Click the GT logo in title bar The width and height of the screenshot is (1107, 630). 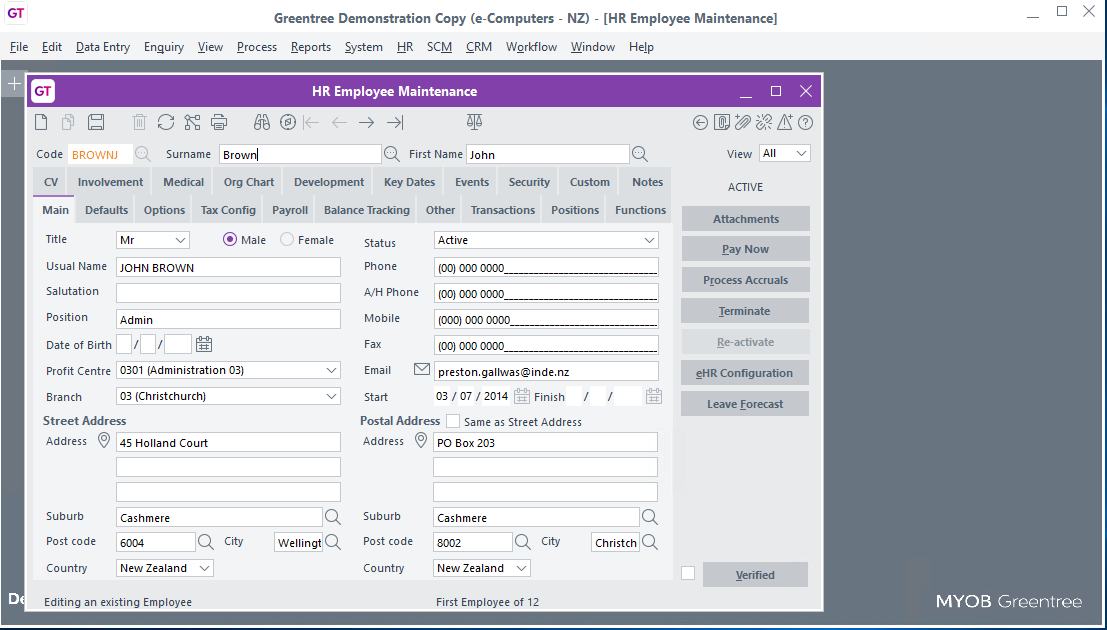click(x=43, y=91)
